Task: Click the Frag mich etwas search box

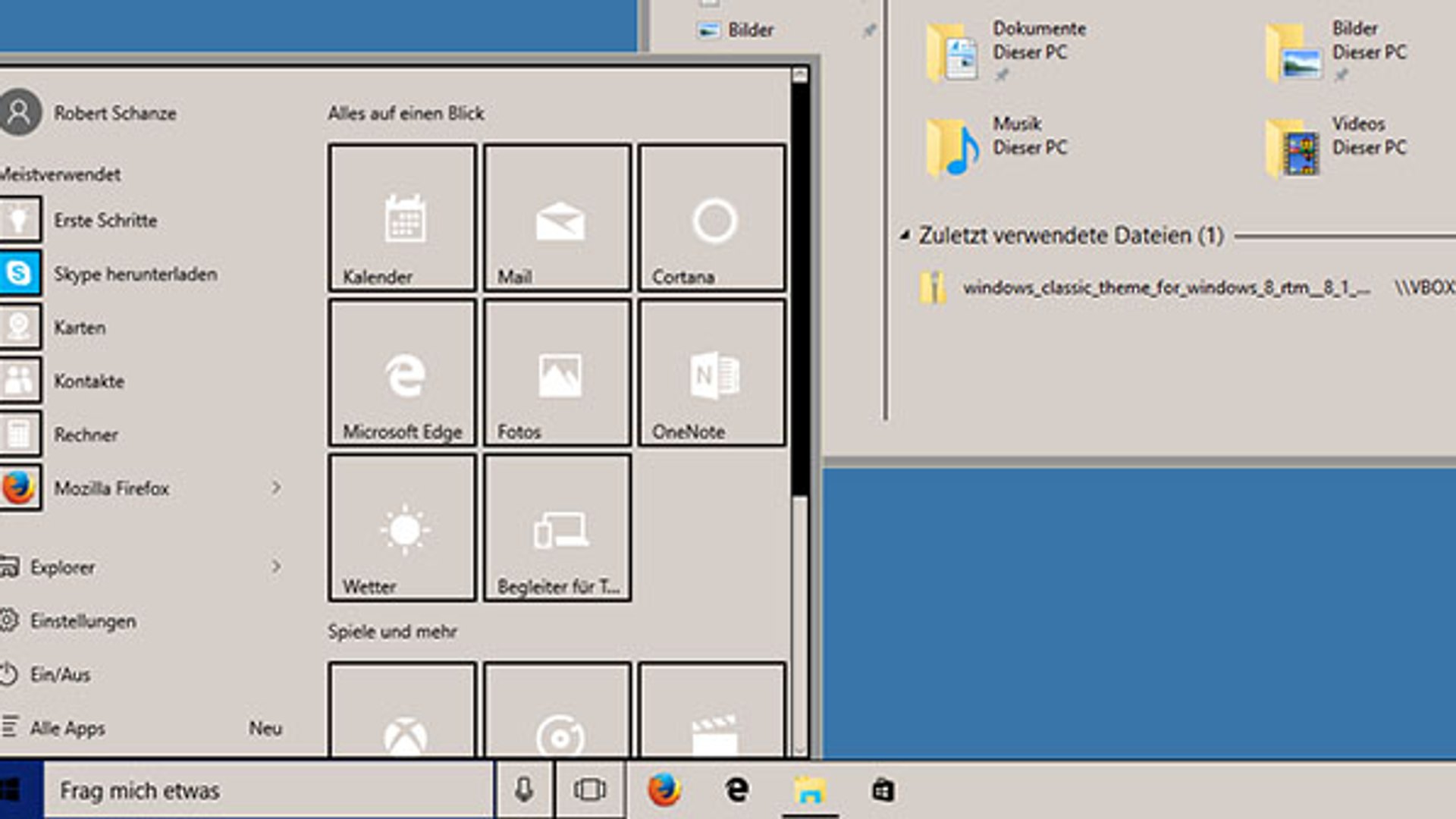Action: pos(268,790)
